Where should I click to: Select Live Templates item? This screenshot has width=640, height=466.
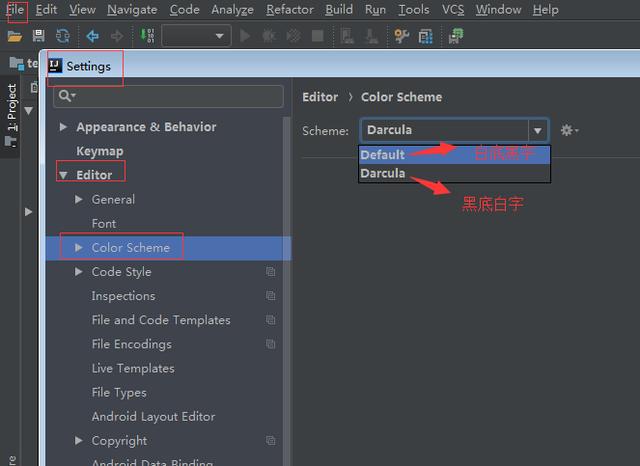pos(133,368)
